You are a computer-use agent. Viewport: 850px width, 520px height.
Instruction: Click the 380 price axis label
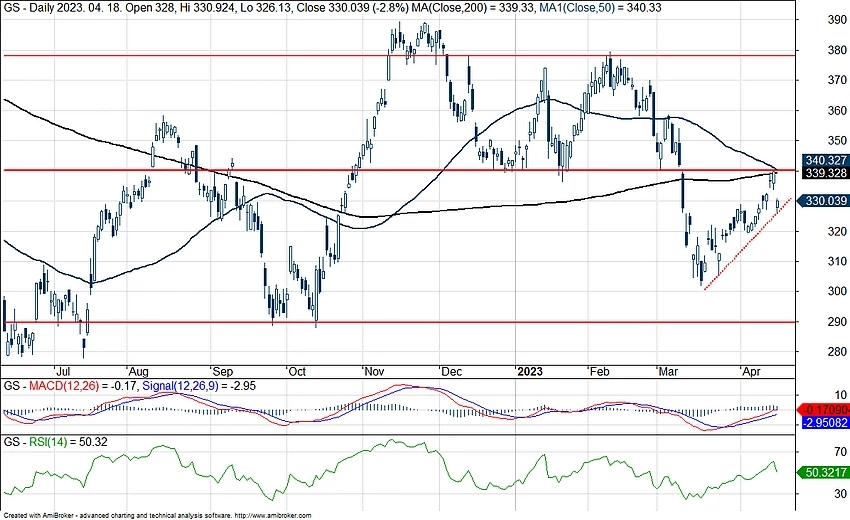pyautogui.click(x=838, y=50)
